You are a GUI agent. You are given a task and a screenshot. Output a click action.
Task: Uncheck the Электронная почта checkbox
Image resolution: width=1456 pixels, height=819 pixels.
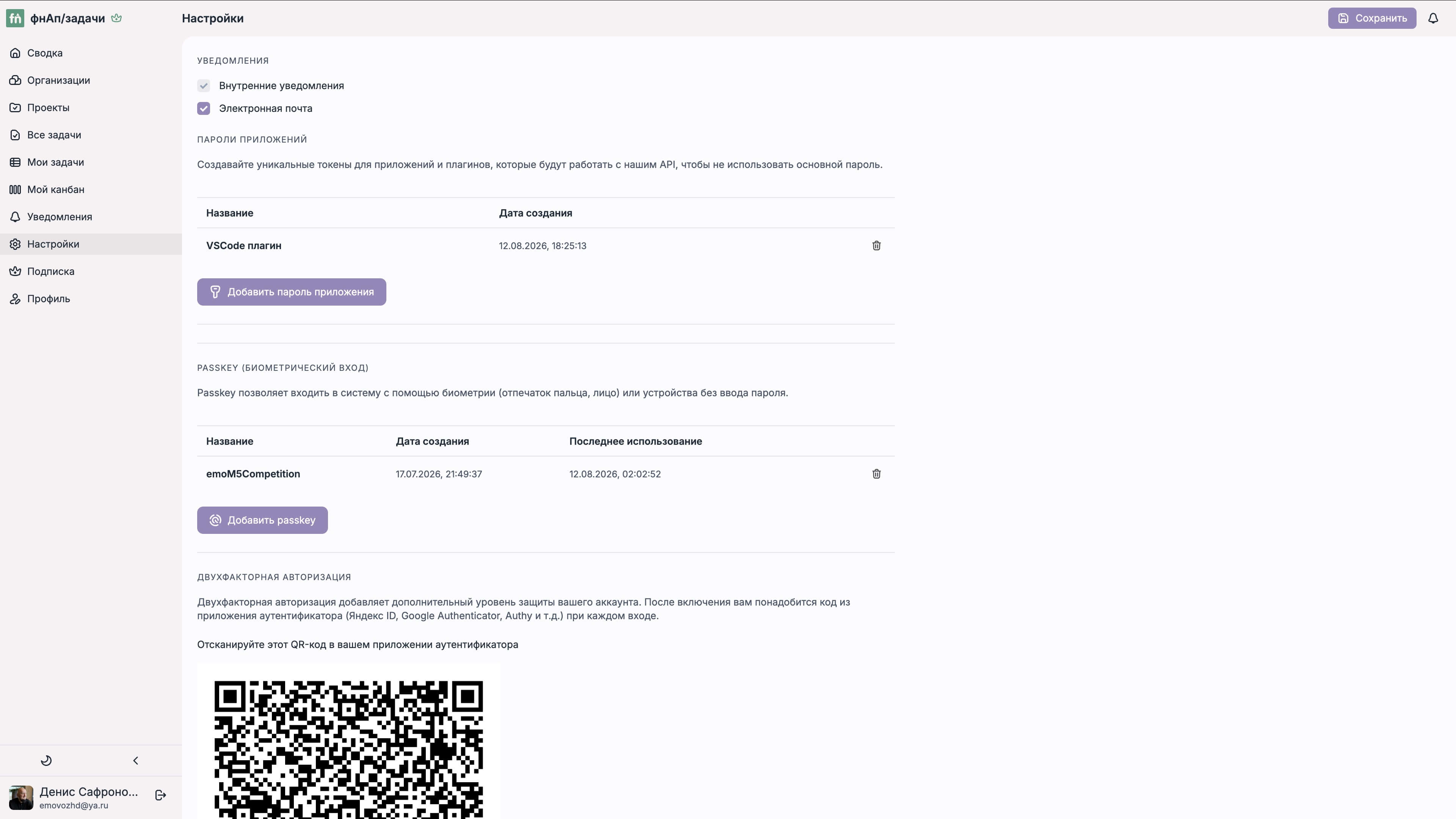204,108
